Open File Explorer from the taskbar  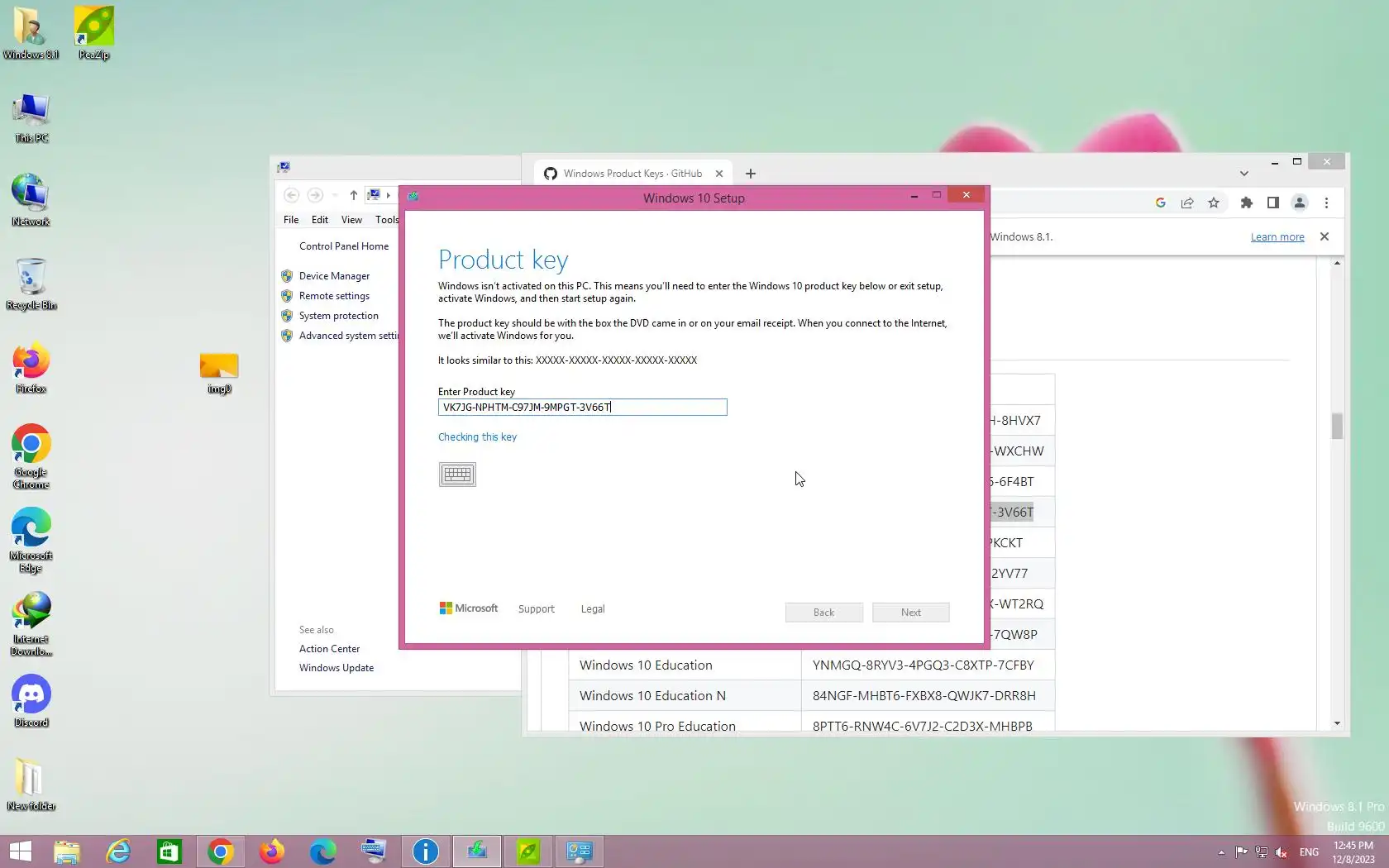pyautogui.click(x=67, y=851)
